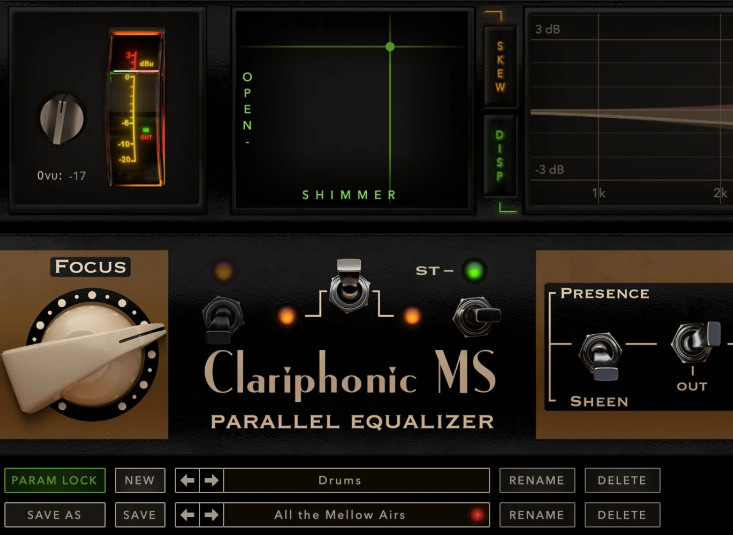Click the 0VU calibration knob
Image resolution: width=733 pixels, height=535 pixels.
(62, 117)
